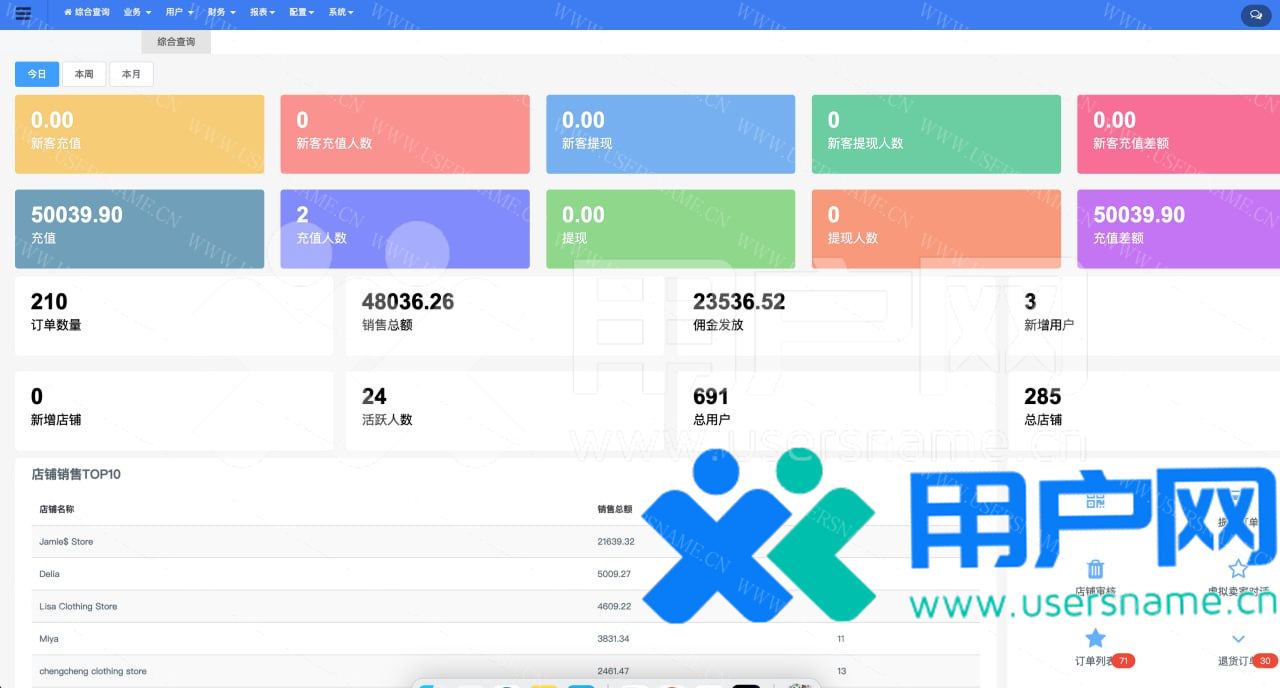This screenshot has width=1280, height=688.
Task: Open the sidebar hamburger menu
Action: click(22, 14)
